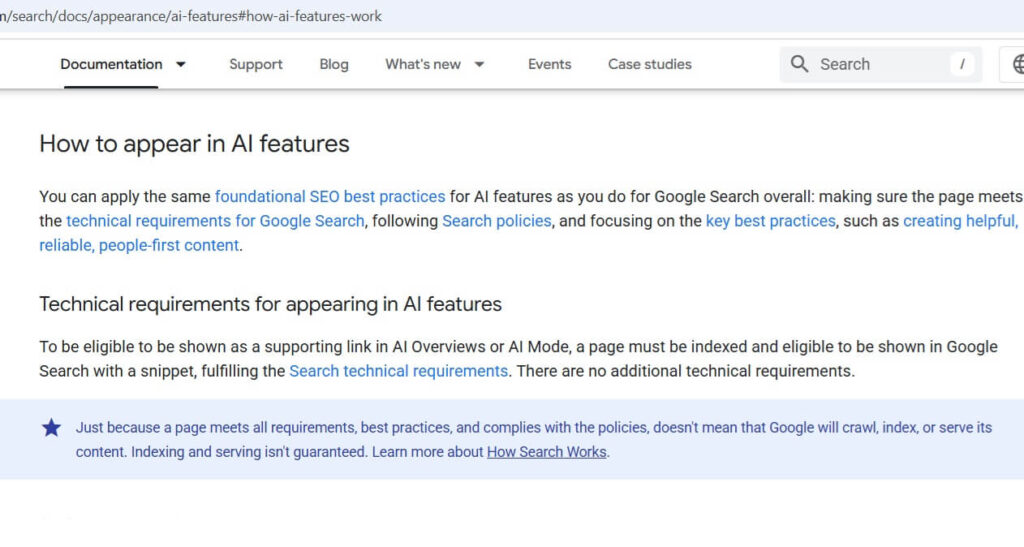Open the Case studies tab
This screenshot has height=547, width=1024.
click(649, 64)
